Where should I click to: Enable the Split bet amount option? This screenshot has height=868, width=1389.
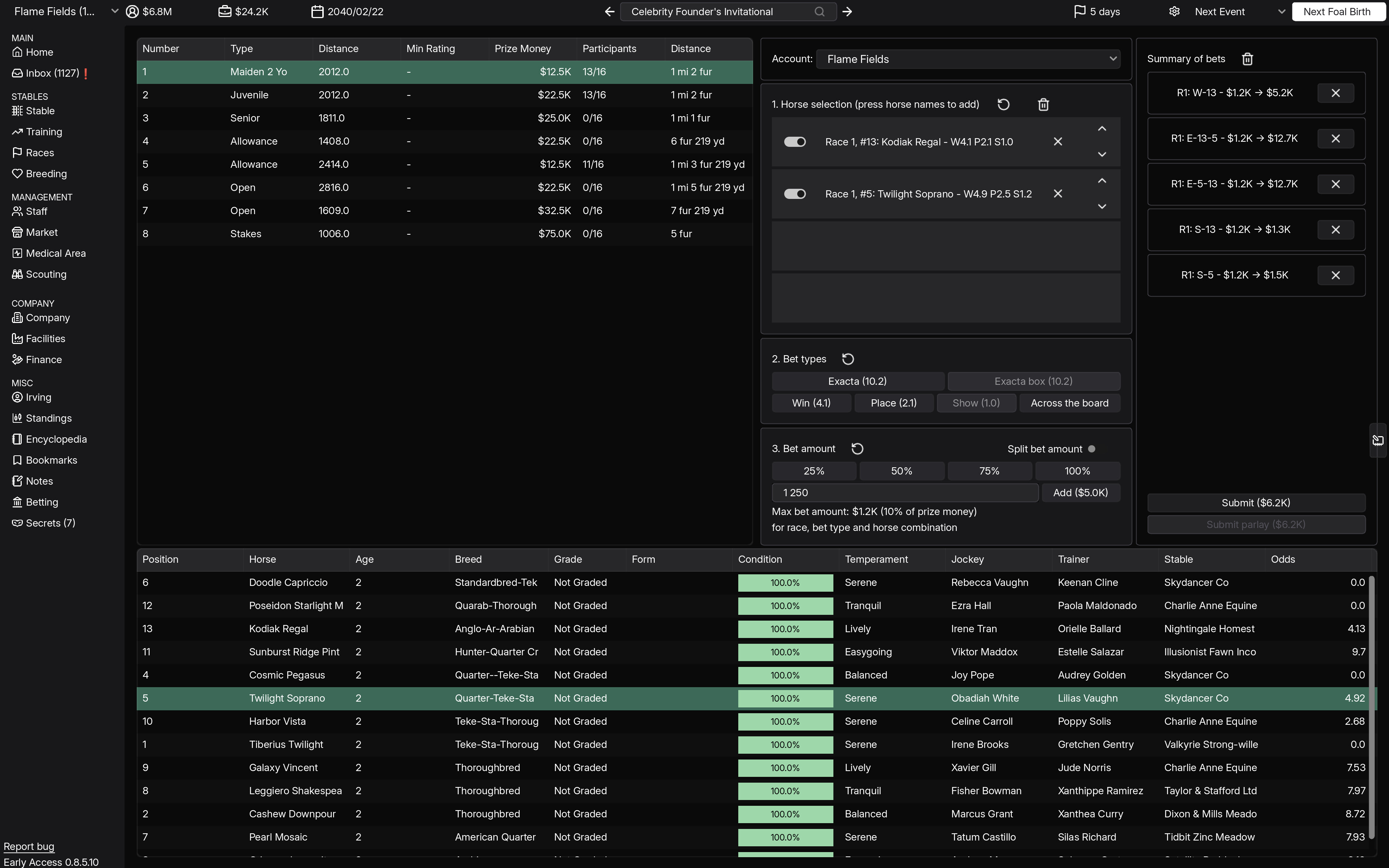coord(1092,448)
